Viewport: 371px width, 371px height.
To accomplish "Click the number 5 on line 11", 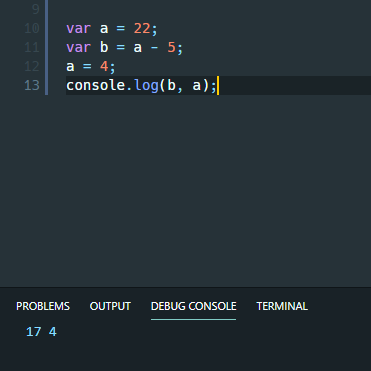I will (171, 47).
